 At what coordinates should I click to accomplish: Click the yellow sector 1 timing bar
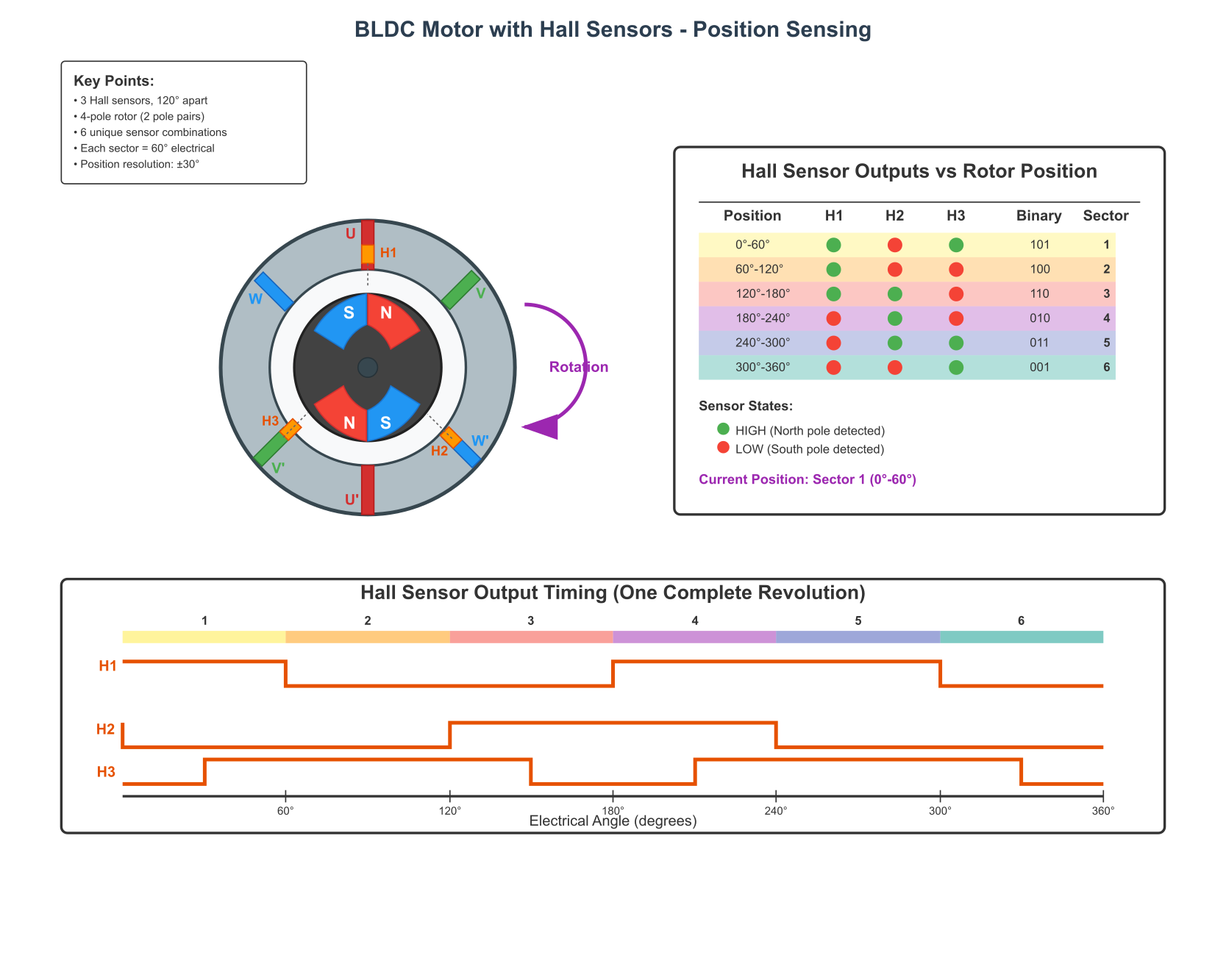coord(204,637)
